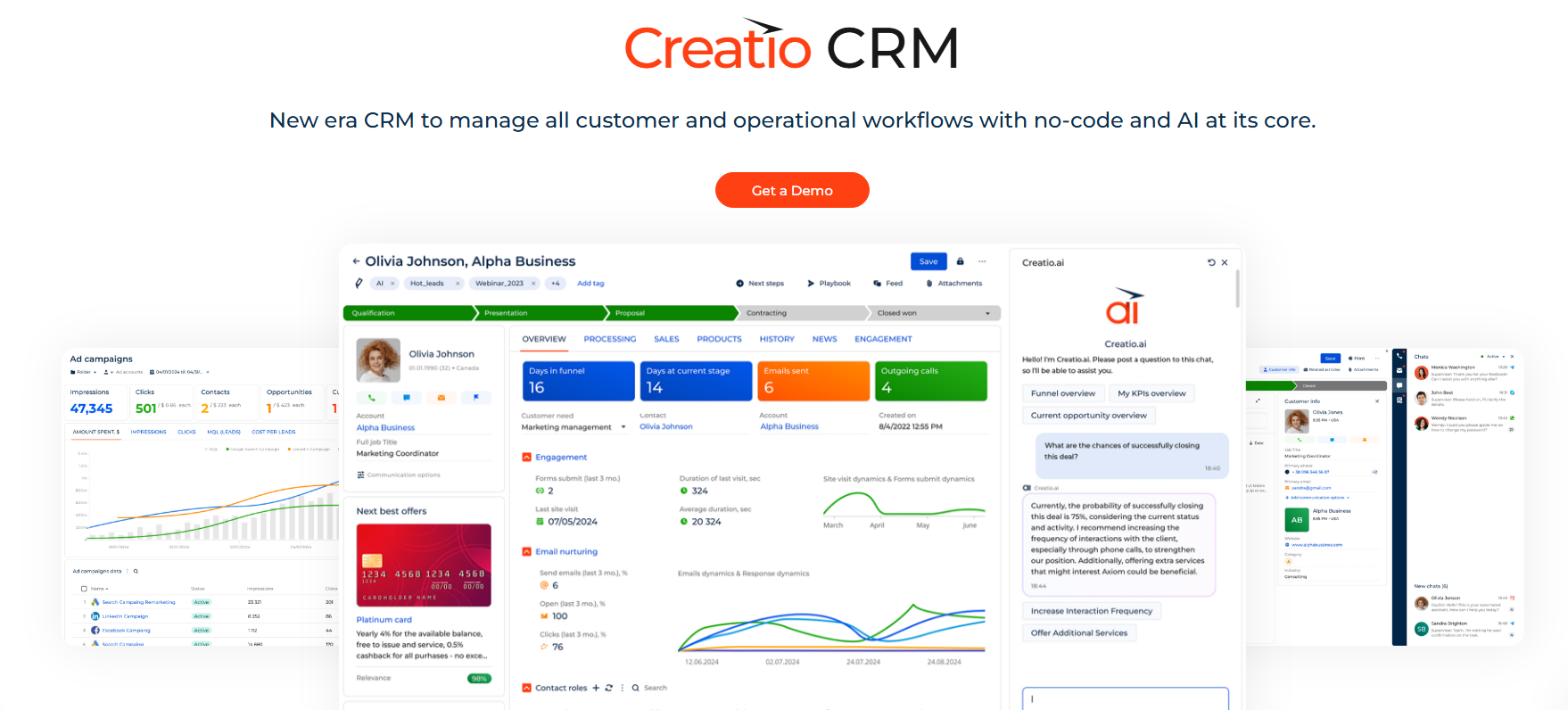
Task: Open Next steps panel
Action: click(x=760, y=284)
